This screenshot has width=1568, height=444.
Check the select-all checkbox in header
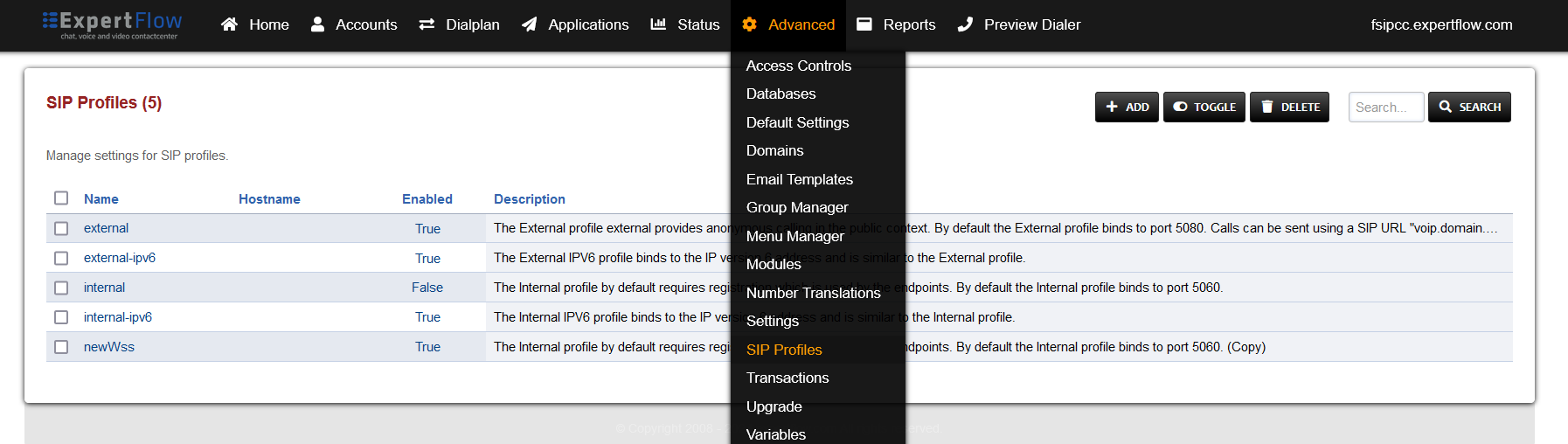click(x=61, y=198)
